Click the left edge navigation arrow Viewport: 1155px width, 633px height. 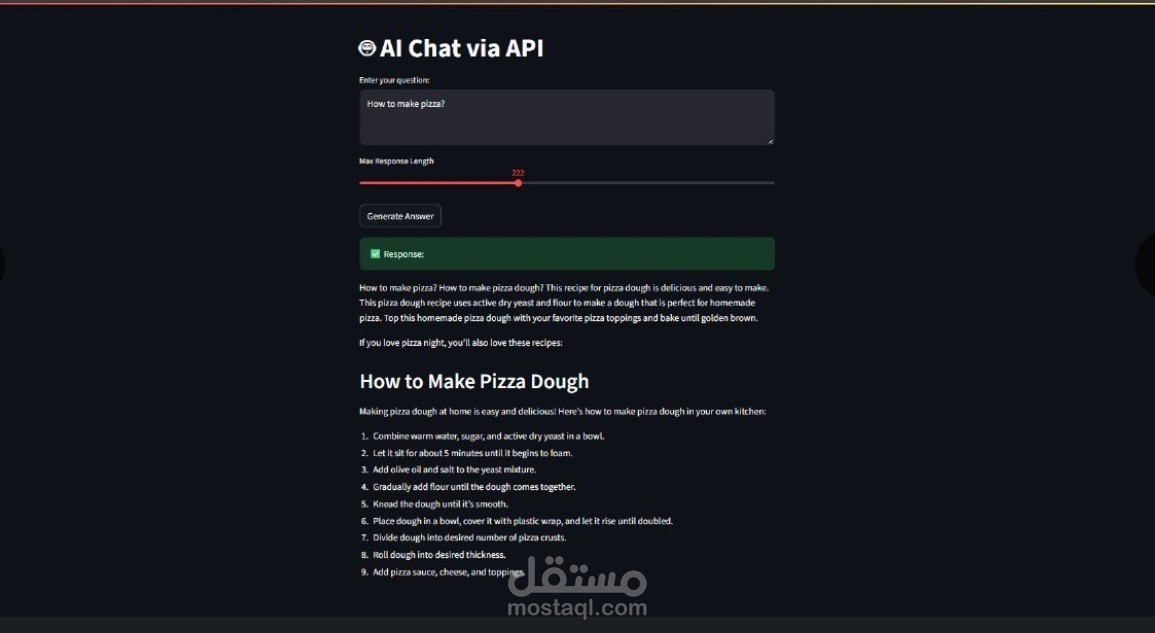click(x=3, y=265)
